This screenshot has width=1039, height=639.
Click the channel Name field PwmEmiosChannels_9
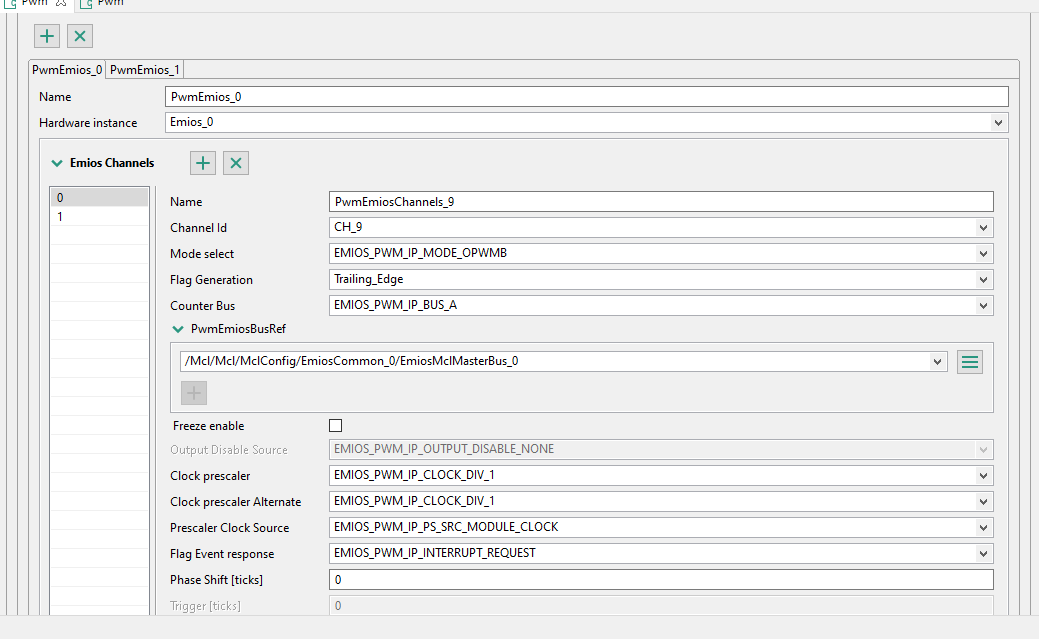[660, 202]
